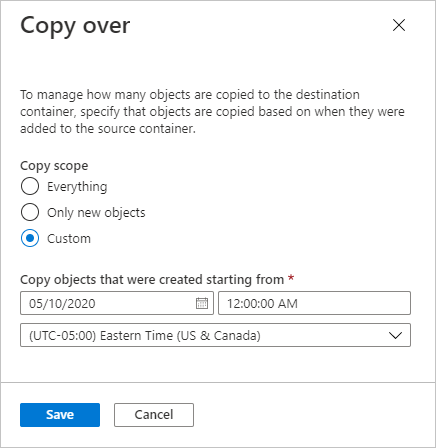Choose the Only new objects radio option
Image resolution: width=436 pixels, height=448 pixels.
30,212
